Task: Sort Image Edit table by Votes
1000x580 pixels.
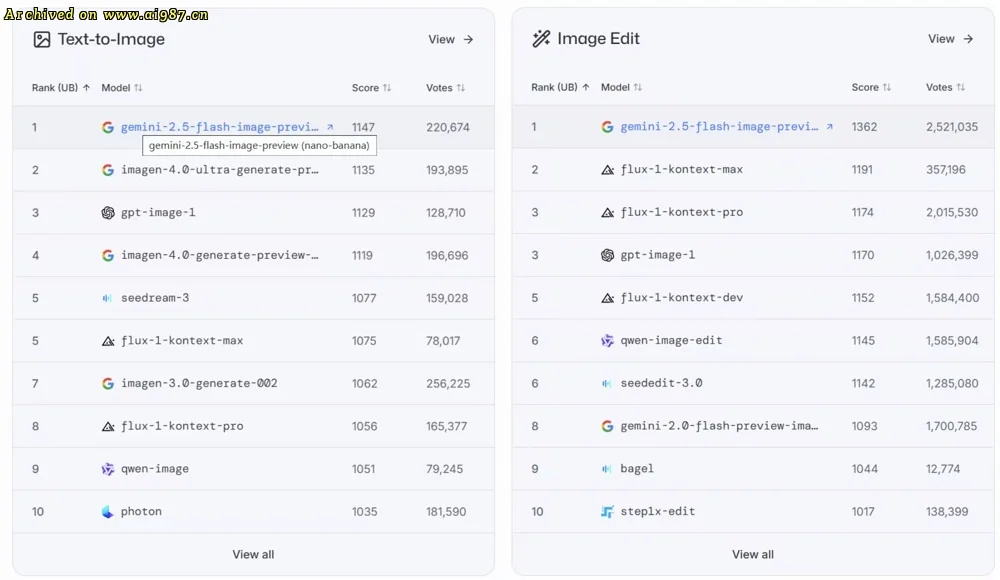Action: 945,87
